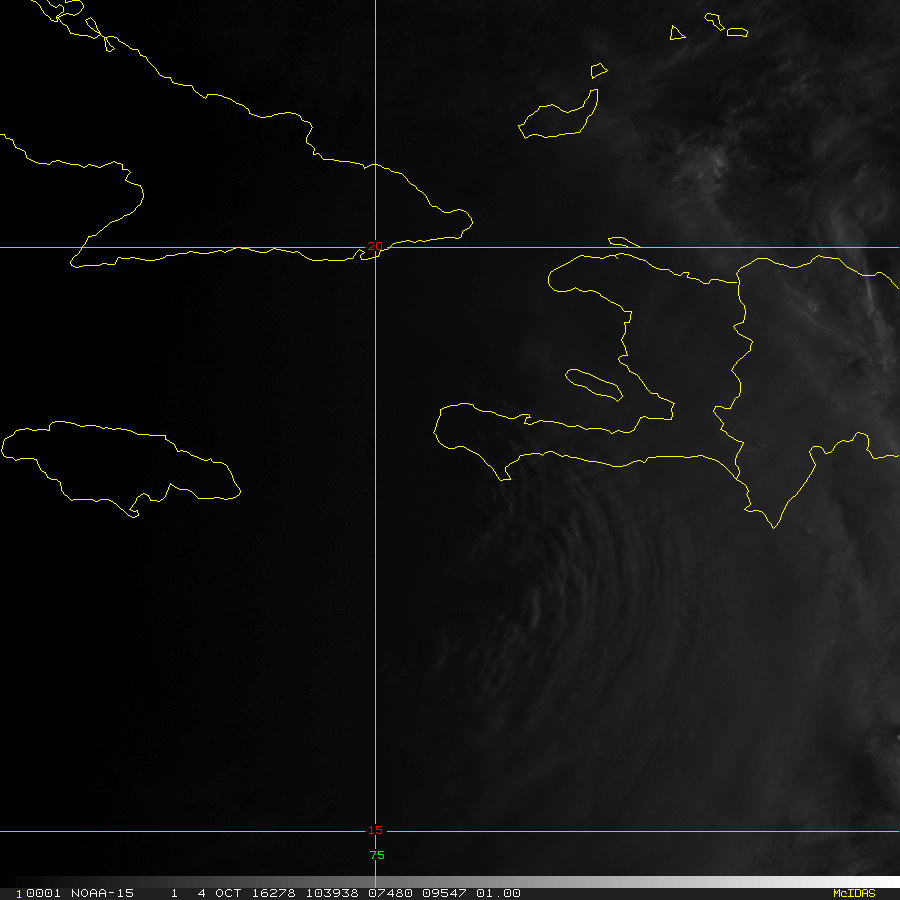Select the "09547" value in status line
900x900 pixels.
444,893
